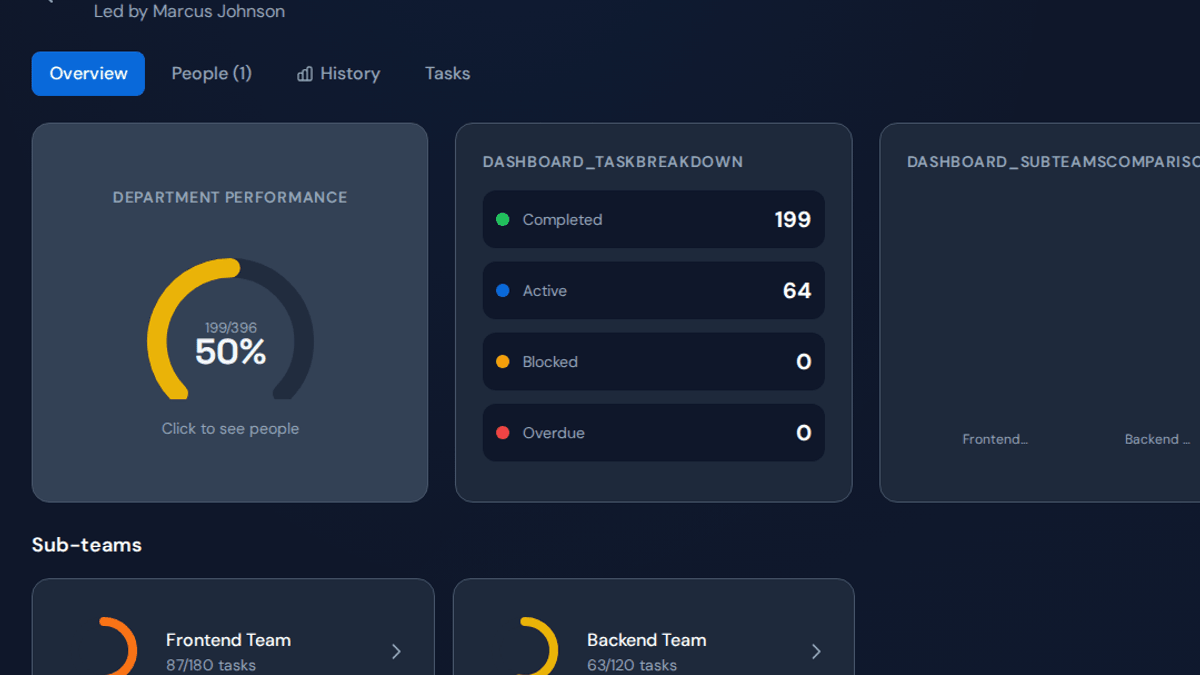
Task: Open the Active 64 task row
Action: [654, 291]
